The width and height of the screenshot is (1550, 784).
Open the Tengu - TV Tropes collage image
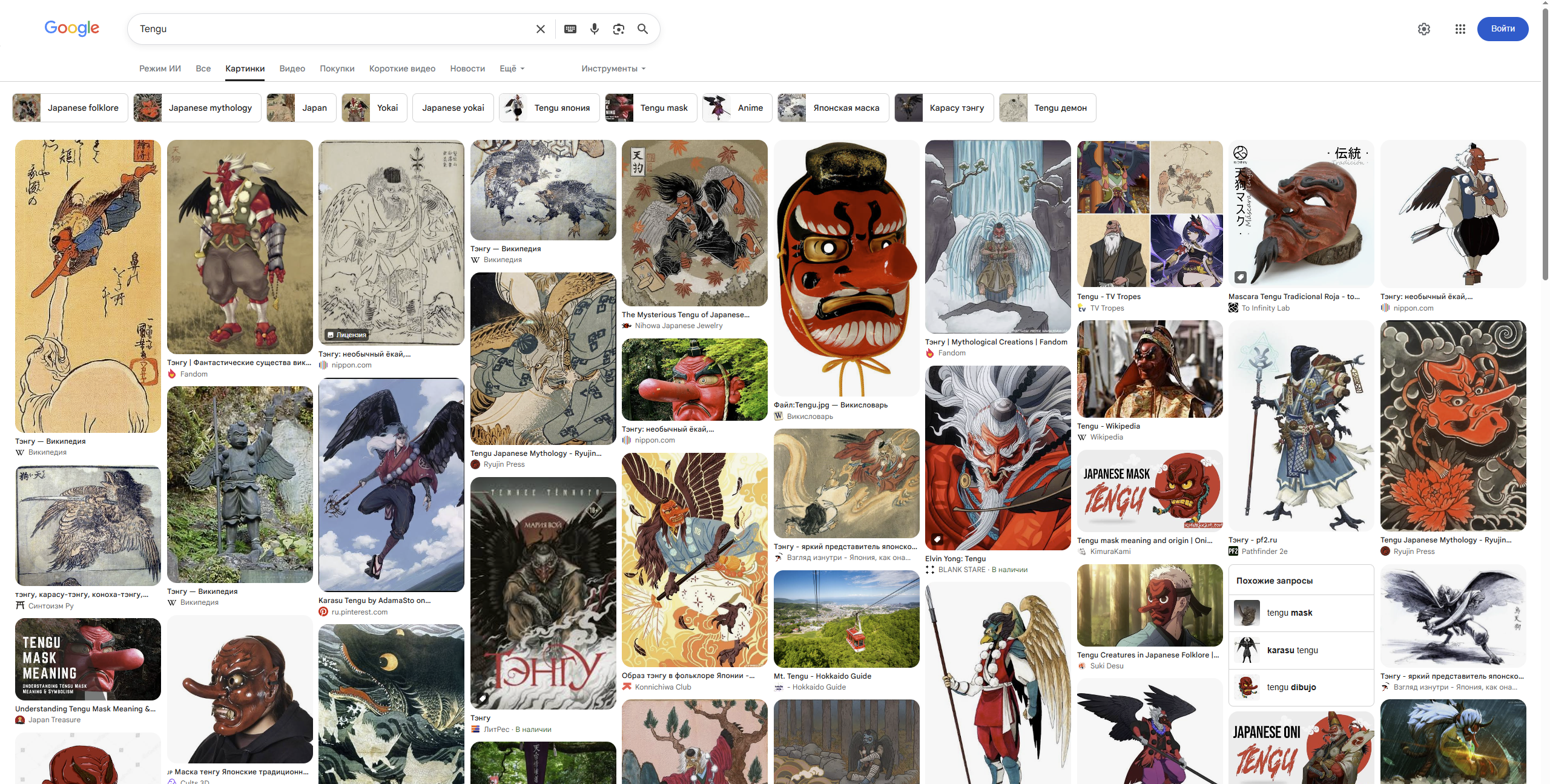[1150, 214]
